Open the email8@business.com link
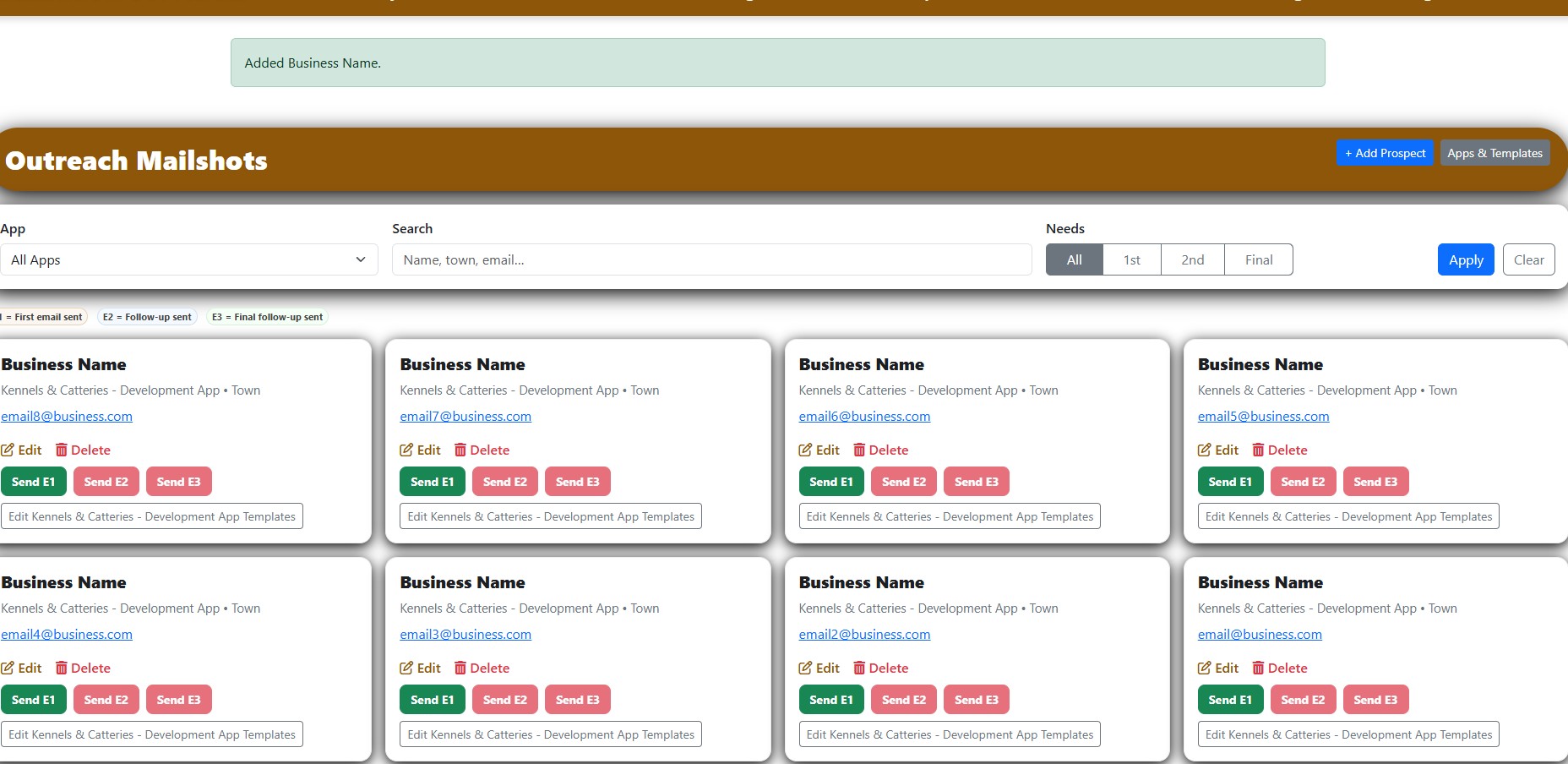Viewport: 1568px width, 764px height. [x=67, y=416]
